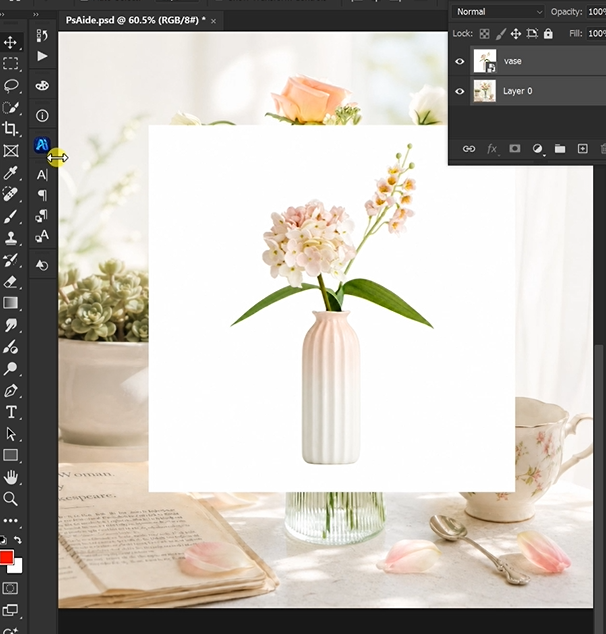Open the blue AI plugin panel icon

[x=42, y=145]
